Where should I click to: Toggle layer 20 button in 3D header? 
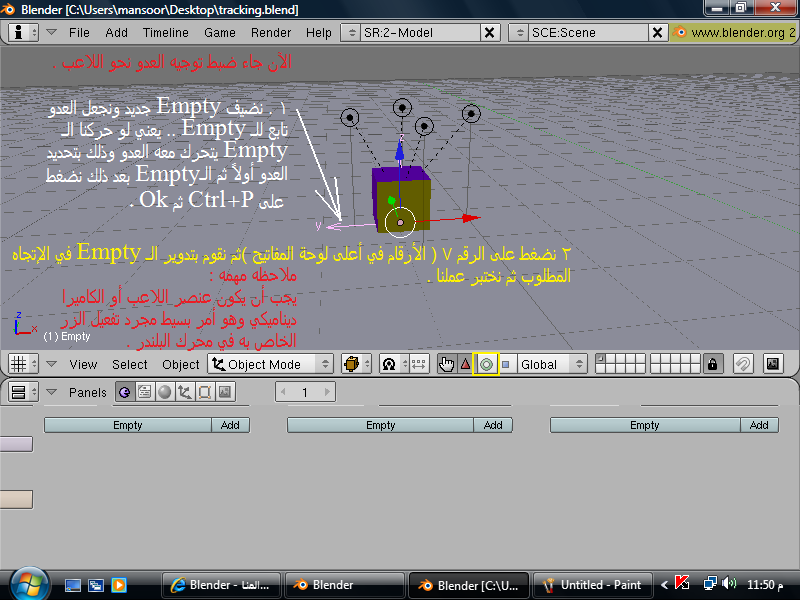click(695, 369)
